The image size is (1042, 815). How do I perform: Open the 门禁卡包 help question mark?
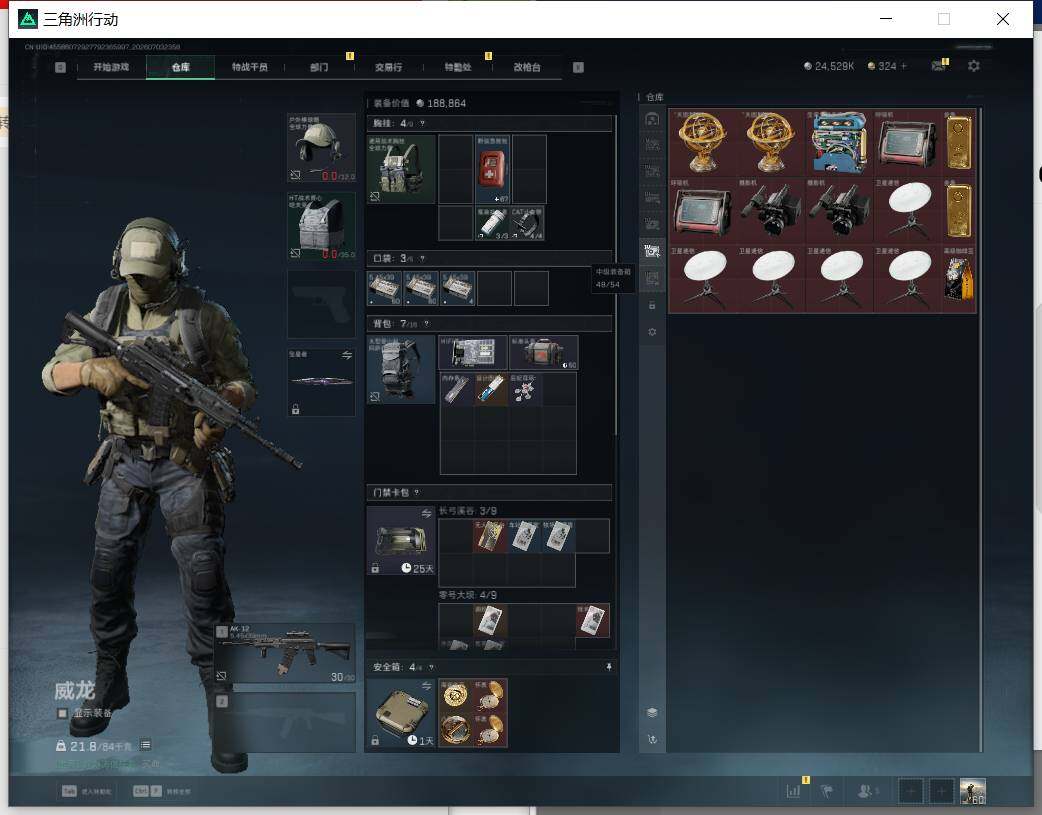pos(417,493)
